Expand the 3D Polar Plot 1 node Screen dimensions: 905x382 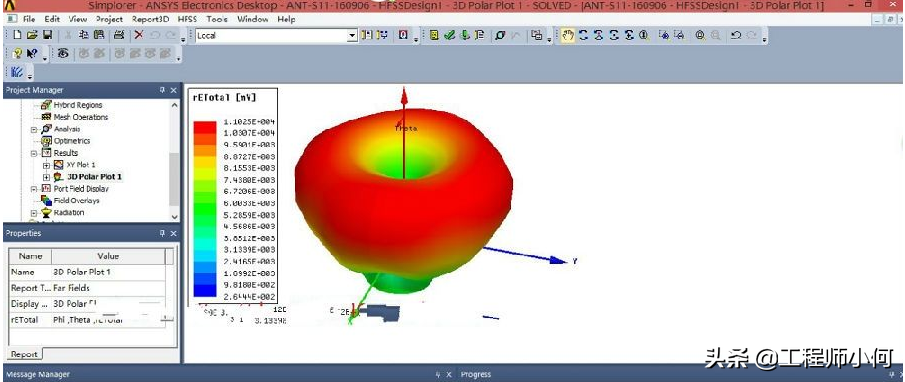coord(47,177)
